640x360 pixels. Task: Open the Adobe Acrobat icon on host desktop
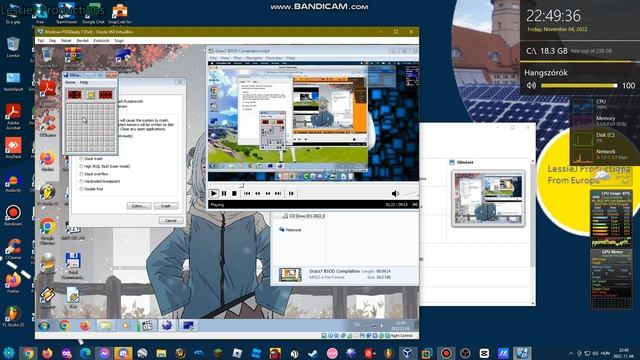click(x=13, y=116)
